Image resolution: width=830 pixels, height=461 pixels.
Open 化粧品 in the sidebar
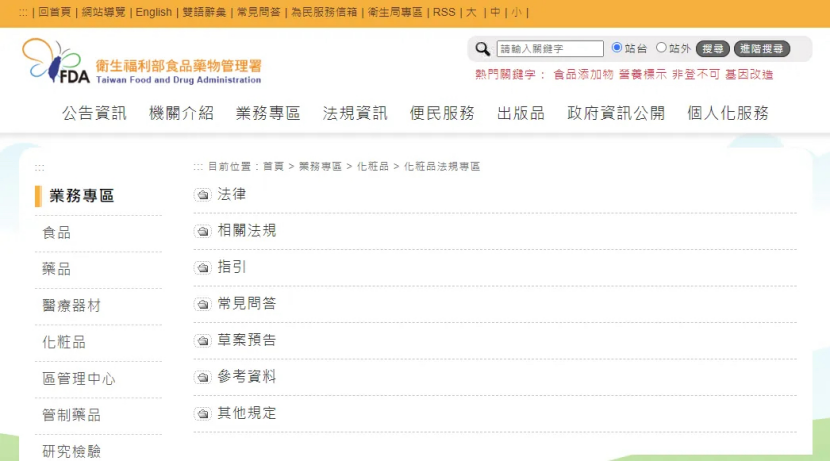64,342
